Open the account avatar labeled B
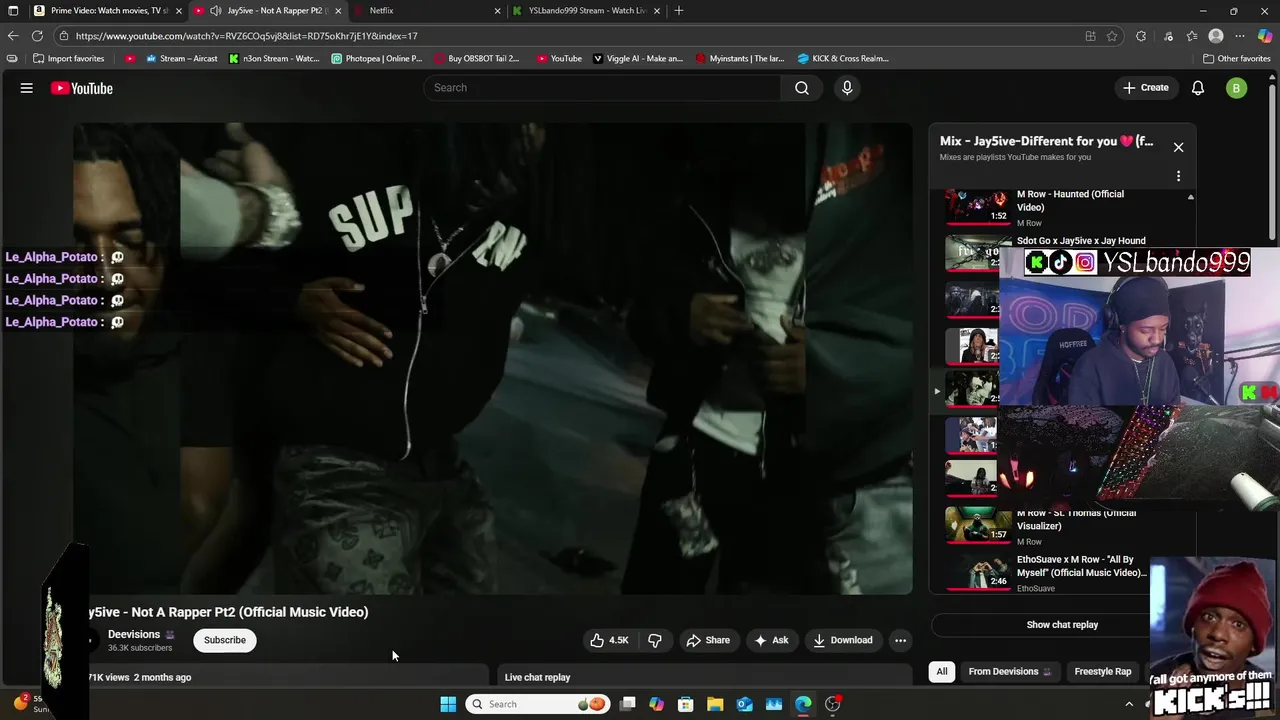1280x720 pixels. click(x=1236, y=88)
